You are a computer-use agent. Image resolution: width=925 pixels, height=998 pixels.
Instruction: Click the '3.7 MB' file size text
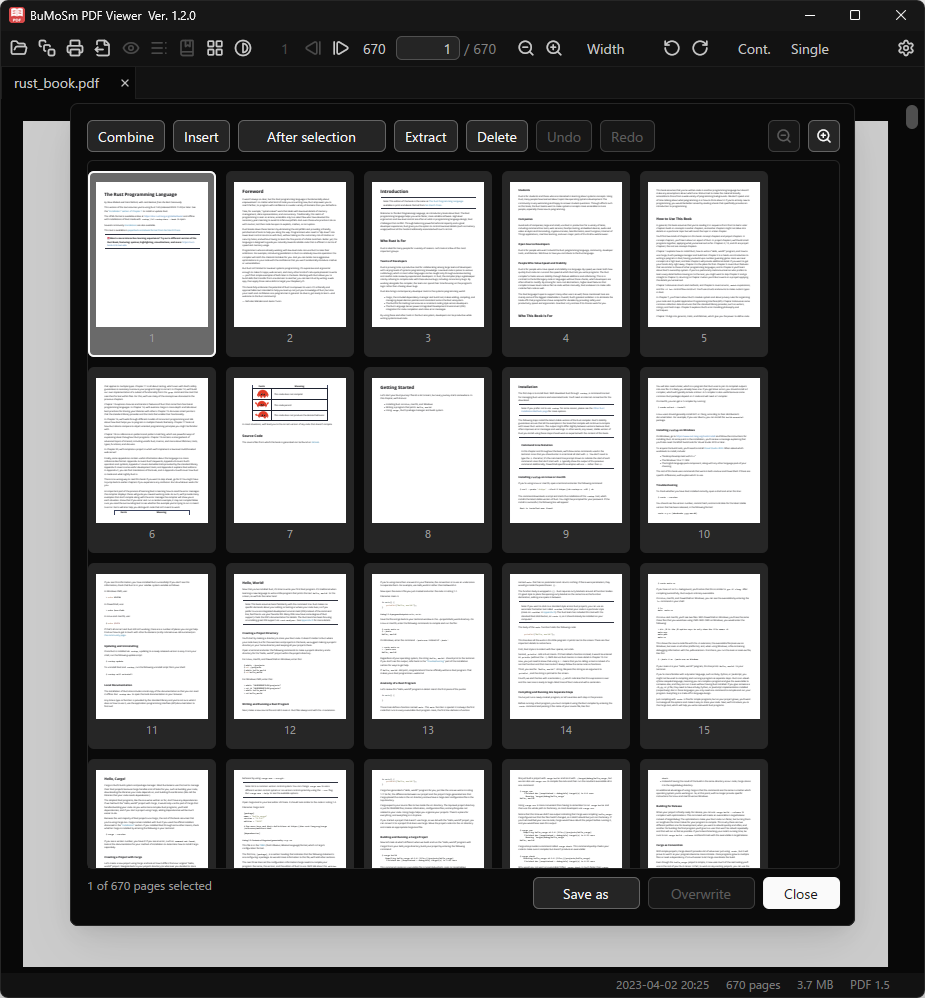(x=815, y=985)
